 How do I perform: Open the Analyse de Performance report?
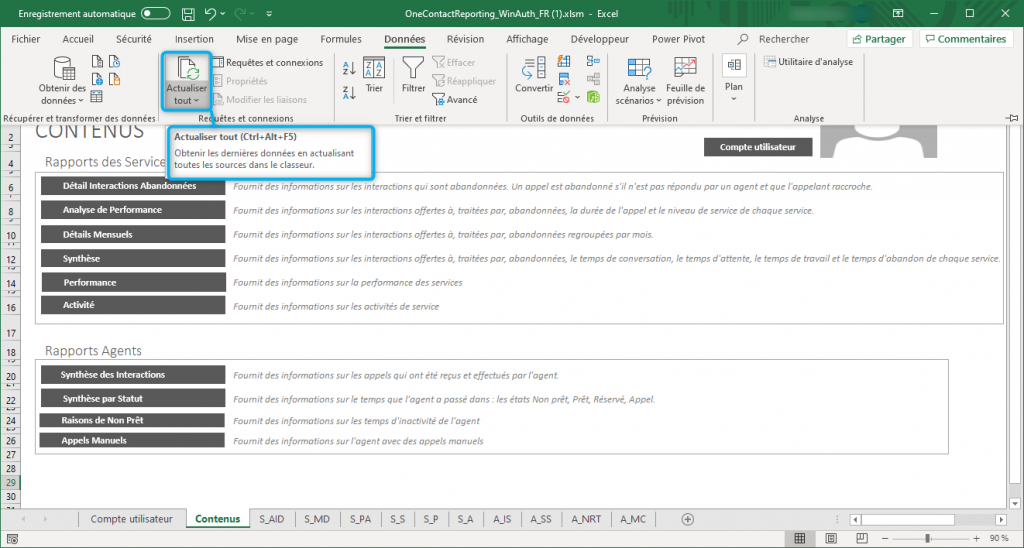133,210
